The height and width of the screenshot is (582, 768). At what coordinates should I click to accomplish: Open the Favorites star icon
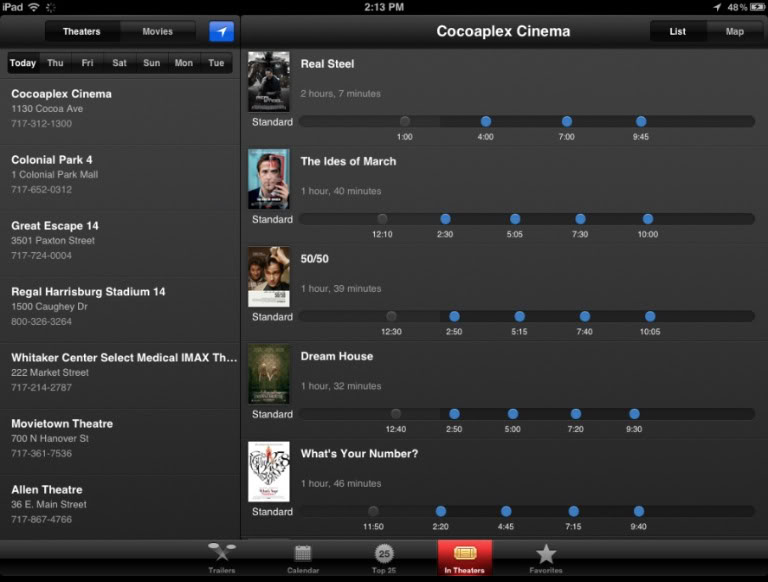coord(546,554)
